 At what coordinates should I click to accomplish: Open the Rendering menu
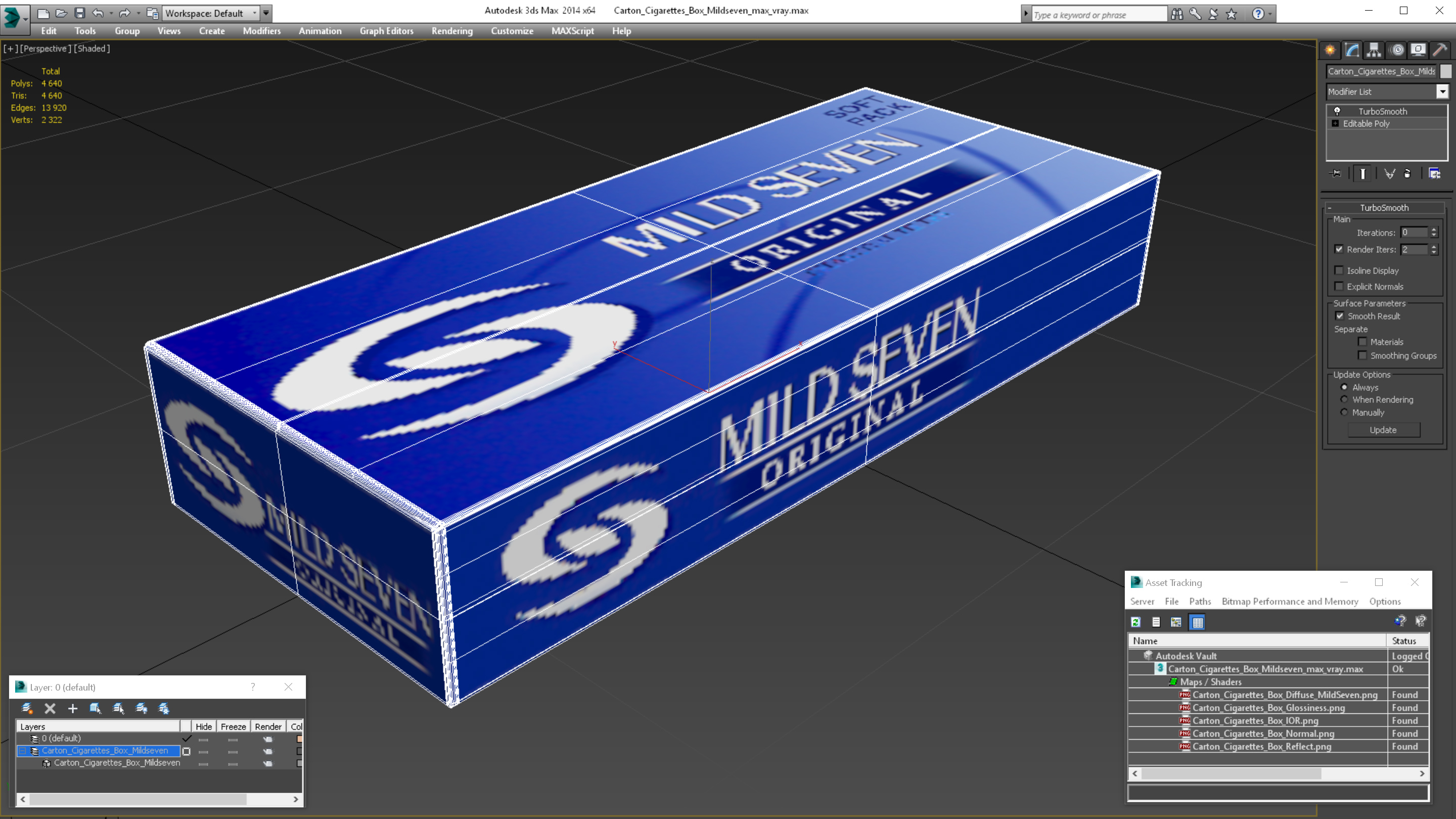click(x=452, y=31)
